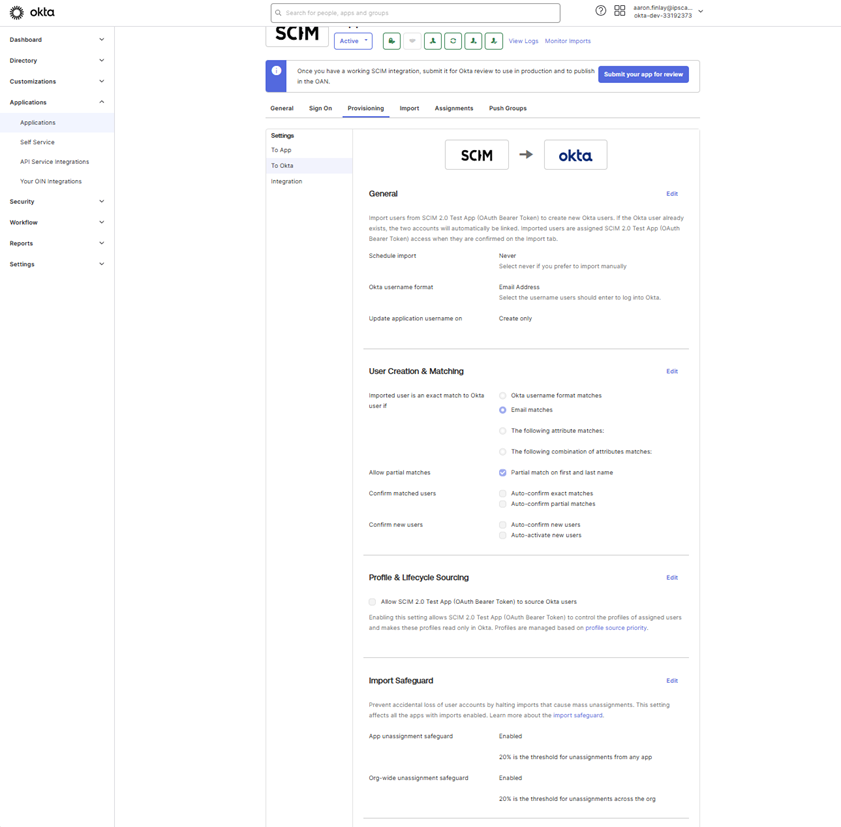Expand the Security sidebar section
The image size is (841, 827).
coord(57,202)
